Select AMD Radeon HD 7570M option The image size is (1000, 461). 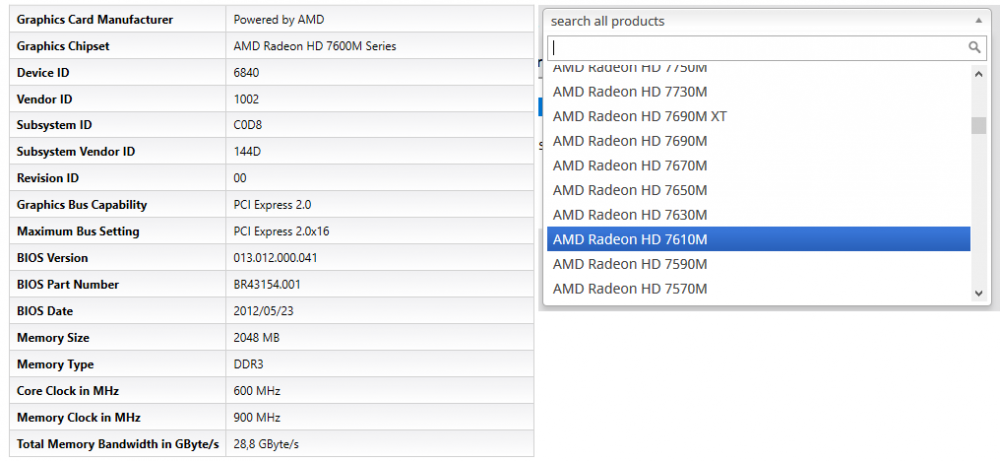point(758,289)
